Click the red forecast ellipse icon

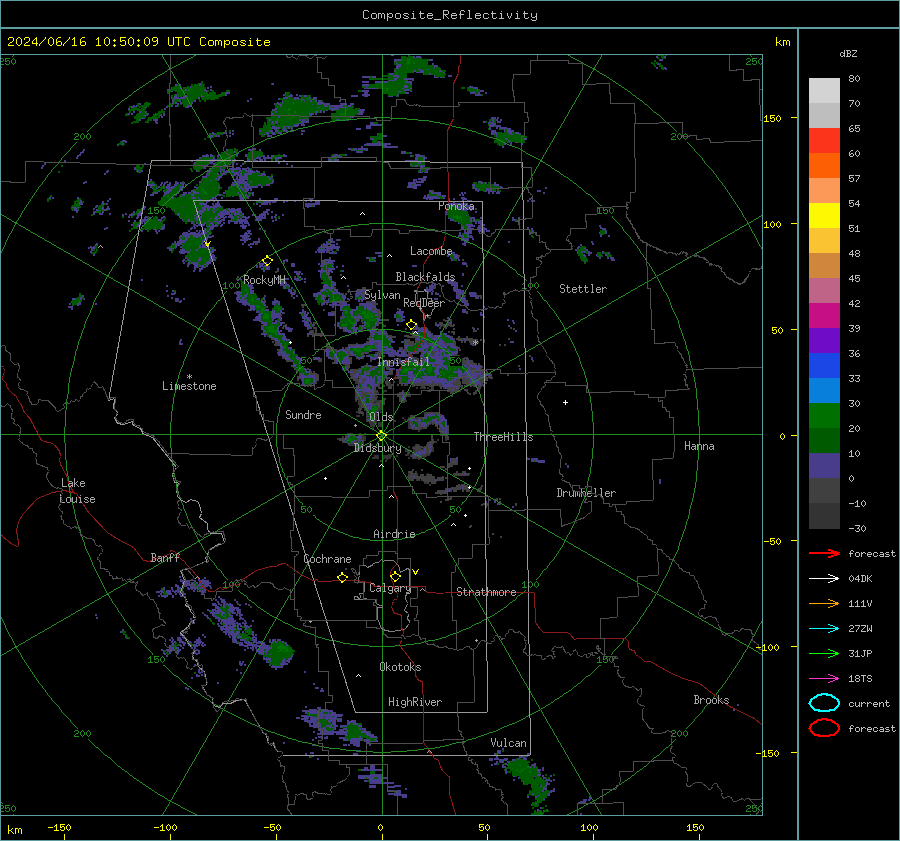click(824, 728)
